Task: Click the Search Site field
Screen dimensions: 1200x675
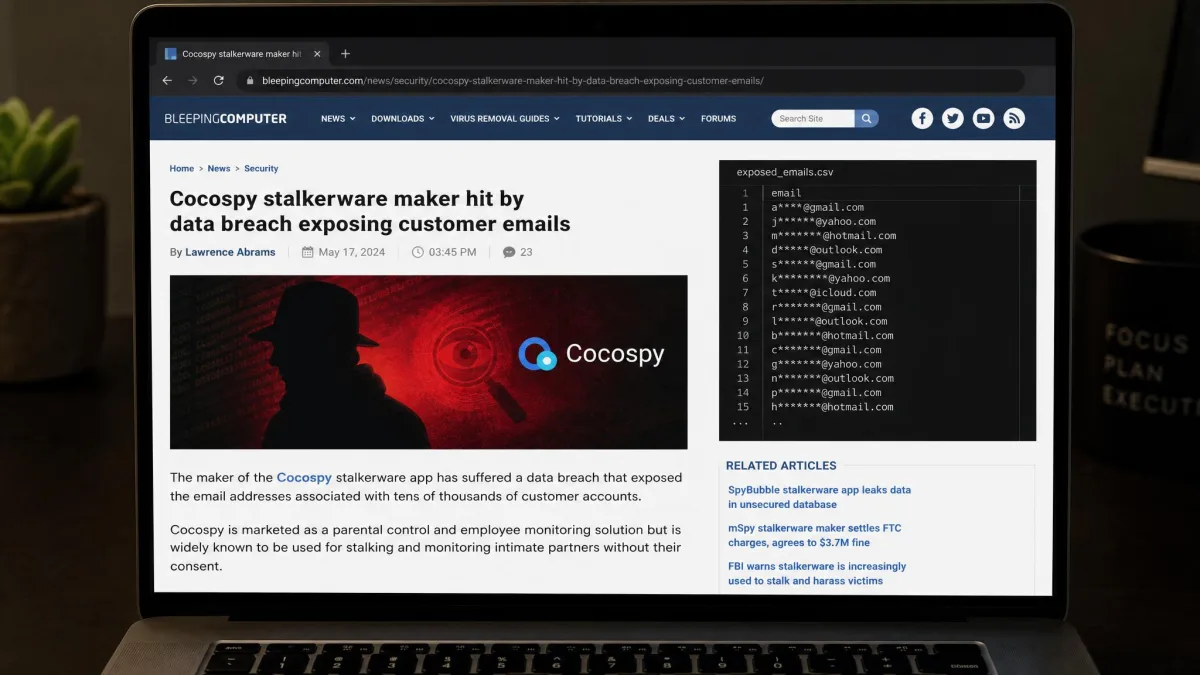Action: pos(813,118)
